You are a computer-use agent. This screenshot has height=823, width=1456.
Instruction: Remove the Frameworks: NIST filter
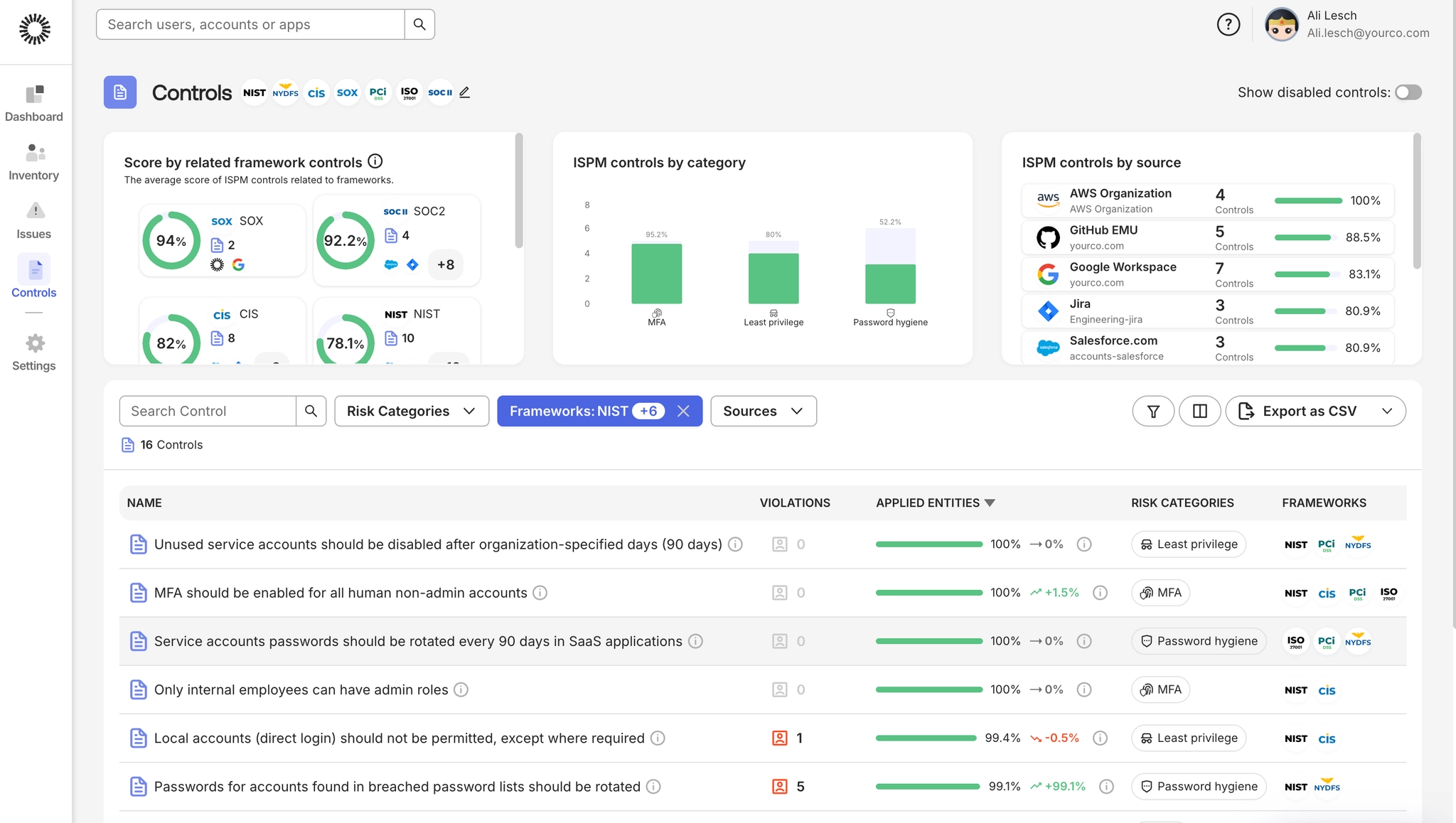pyautogui.click(x=683, y=411)
